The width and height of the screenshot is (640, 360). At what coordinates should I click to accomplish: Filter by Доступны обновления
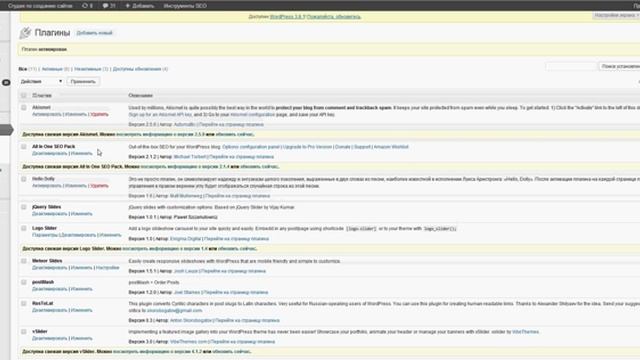tap(137, 69)
